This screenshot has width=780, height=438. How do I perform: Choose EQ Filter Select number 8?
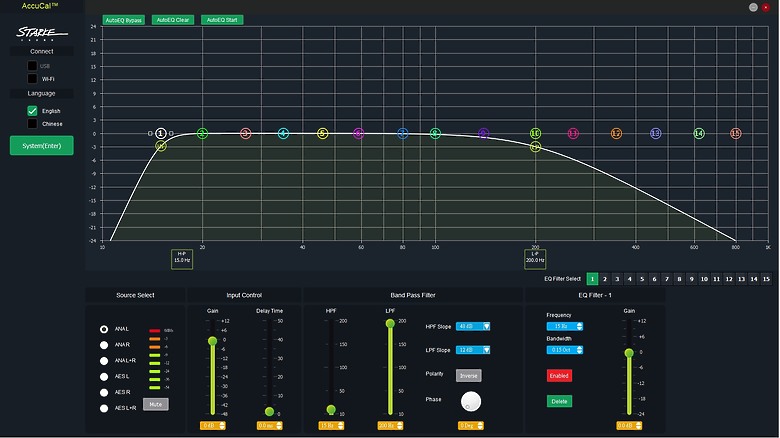tap(679, 279)
